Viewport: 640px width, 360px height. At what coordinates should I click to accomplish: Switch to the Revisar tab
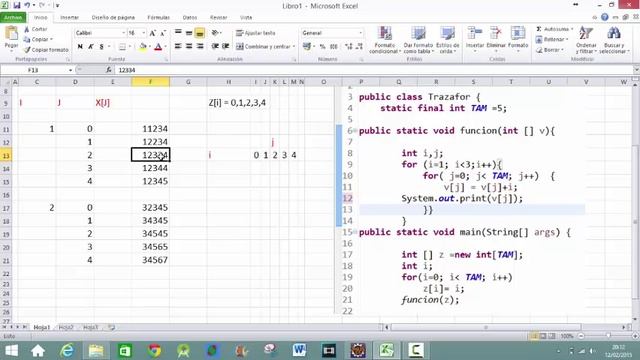tap(218, 18)
